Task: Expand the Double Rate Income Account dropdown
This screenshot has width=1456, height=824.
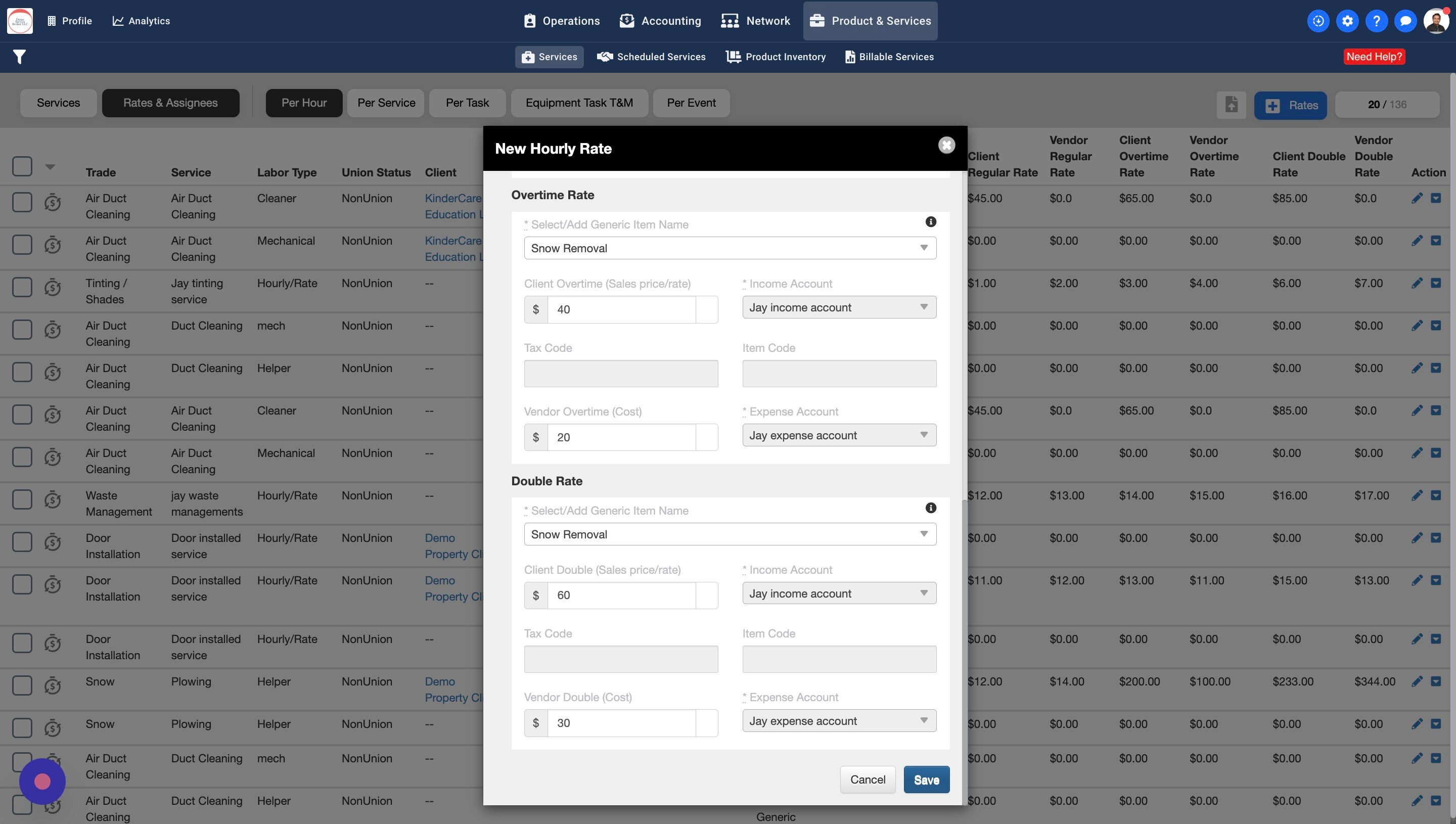Action: pos(839,593)
